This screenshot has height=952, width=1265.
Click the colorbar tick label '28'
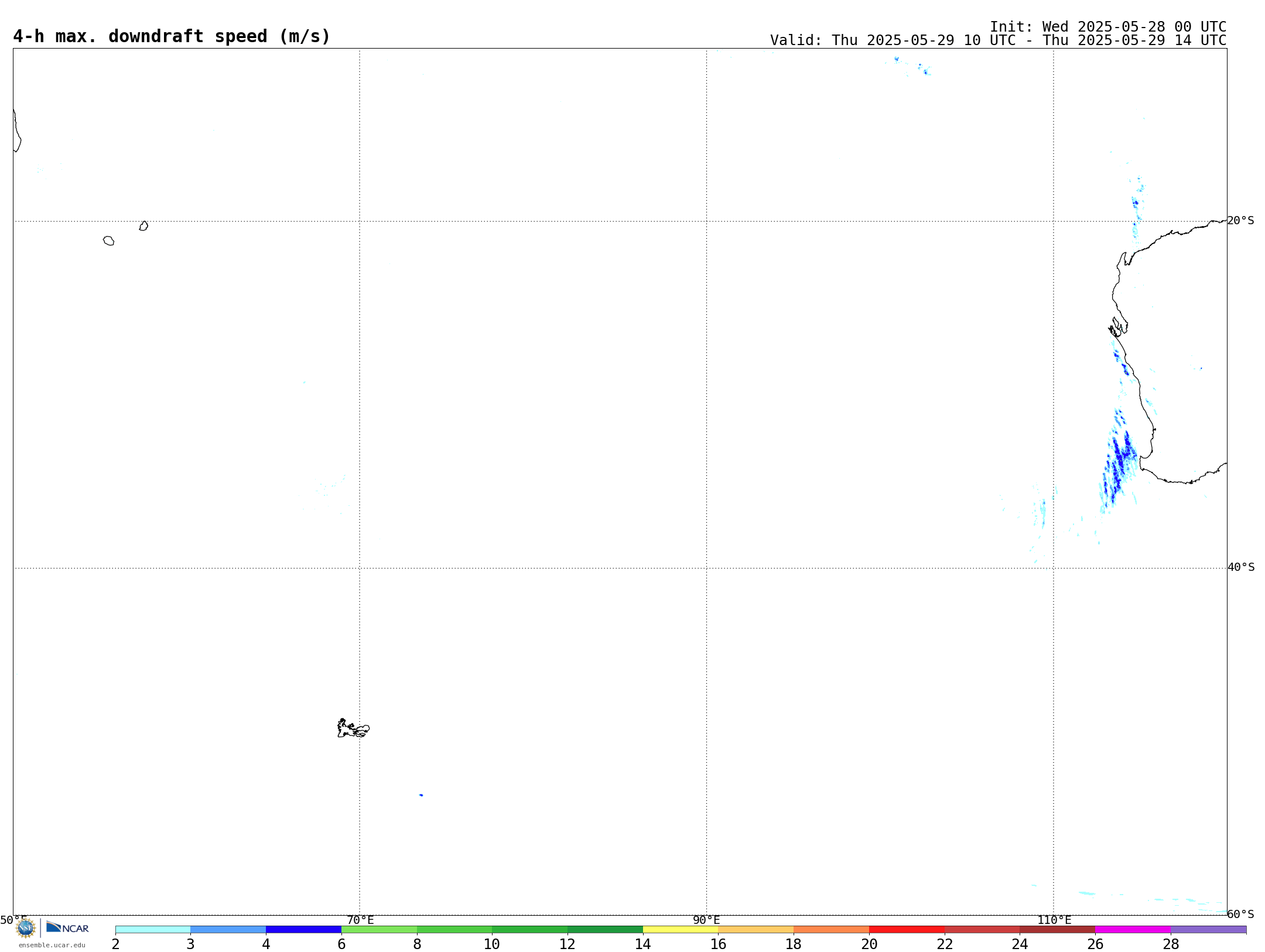point(1171,944)
